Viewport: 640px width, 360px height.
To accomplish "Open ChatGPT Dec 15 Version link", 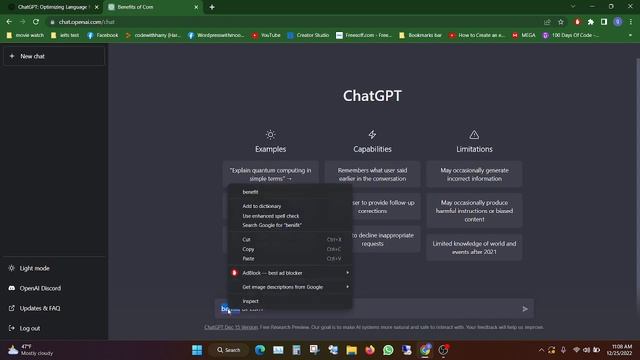I will pyautogui.click(x=231, y=327).
